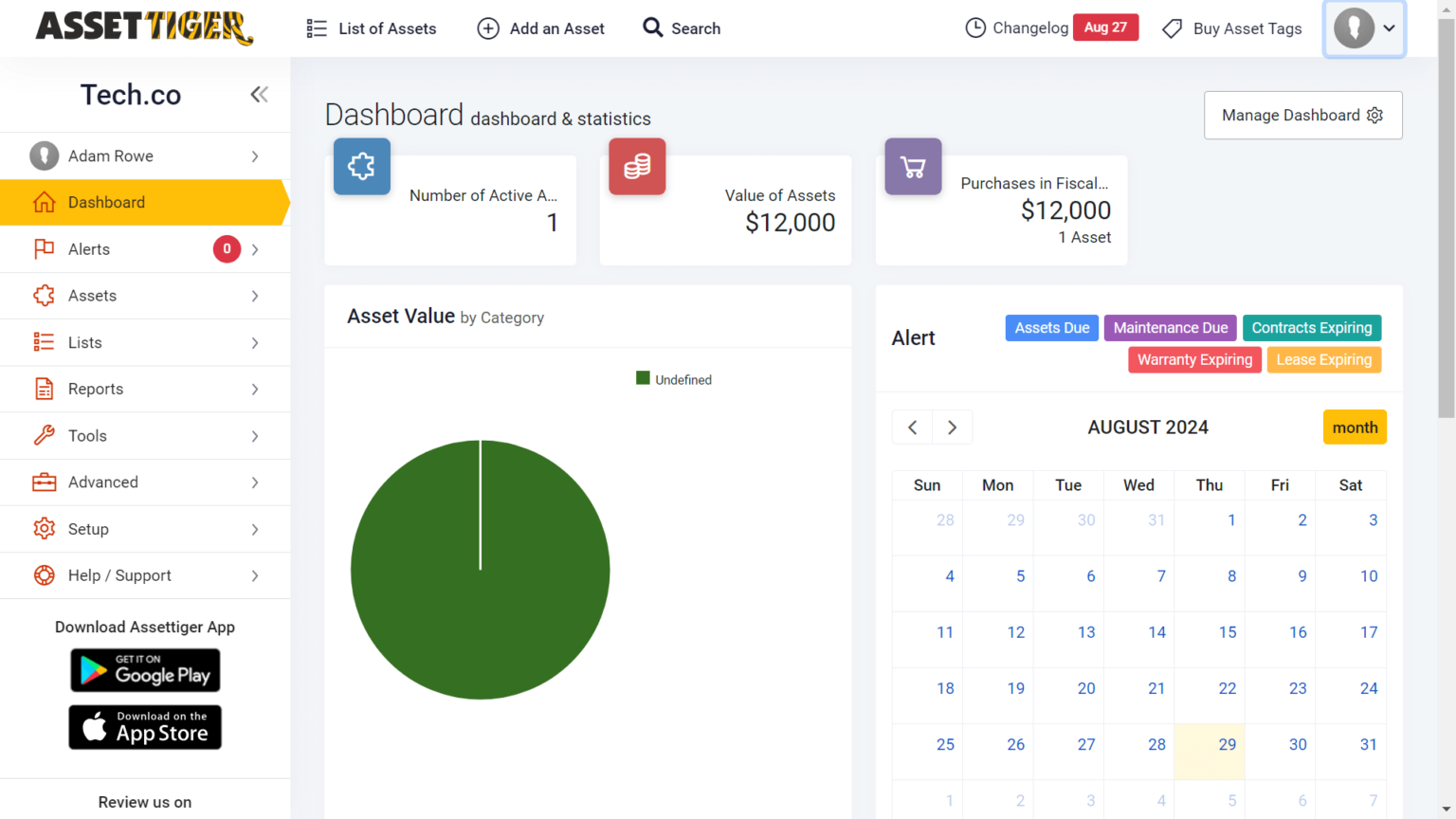Click the Help / Support icon
Image resolution: width=1456 pixels, height=819 pixels.
click(44, 575)
